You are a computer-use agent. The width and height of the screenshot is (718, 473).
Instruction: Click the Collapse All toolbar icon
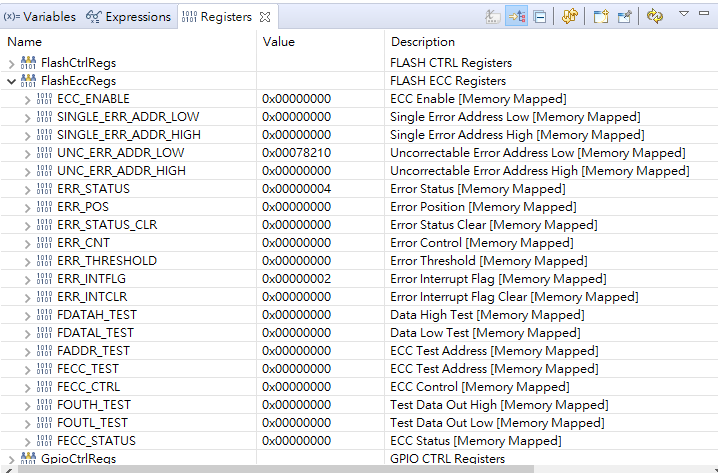[x=540, y=17]
